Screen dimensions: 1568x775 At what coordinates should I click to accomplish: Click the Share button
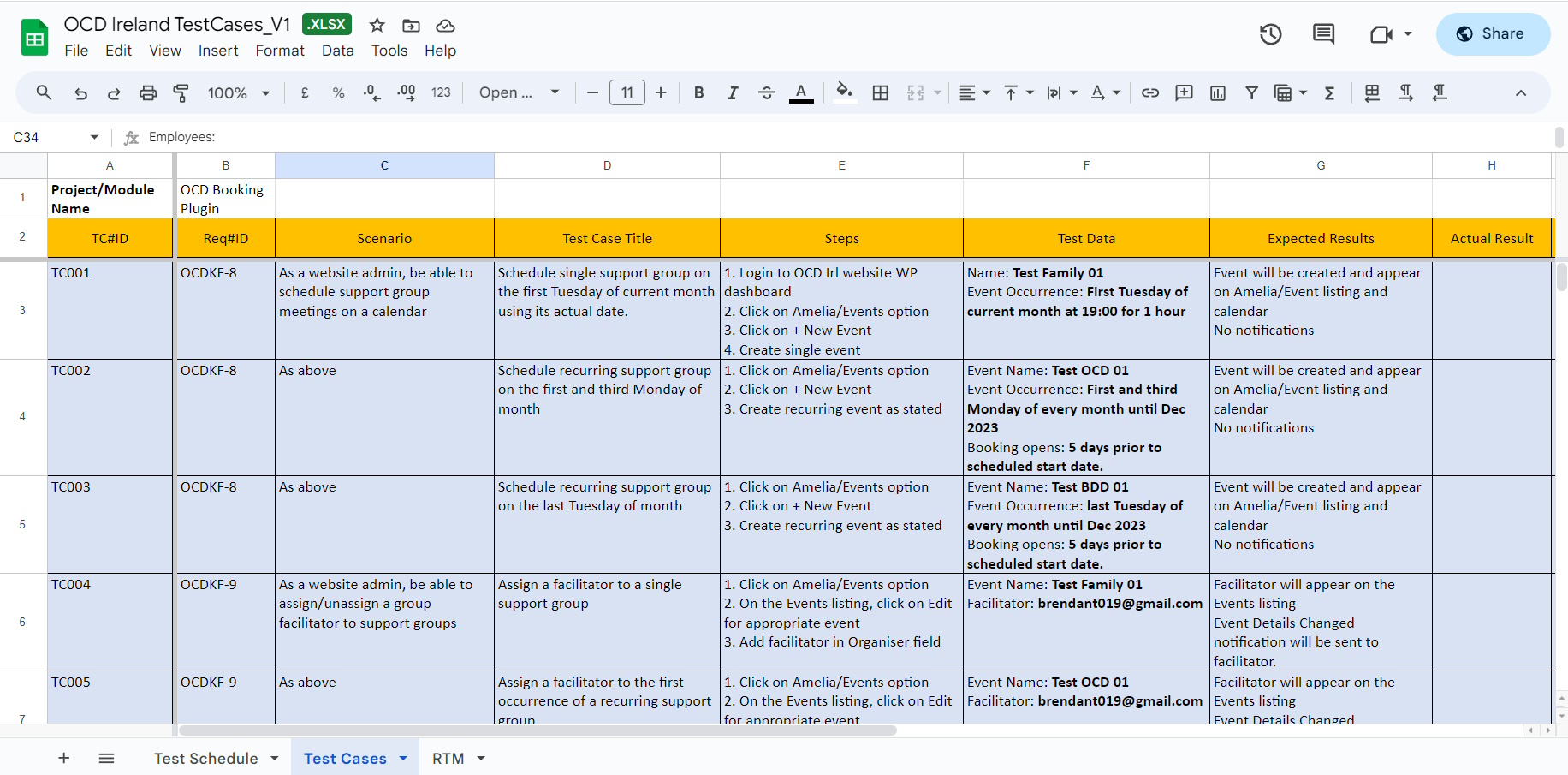pos(1492,34)
